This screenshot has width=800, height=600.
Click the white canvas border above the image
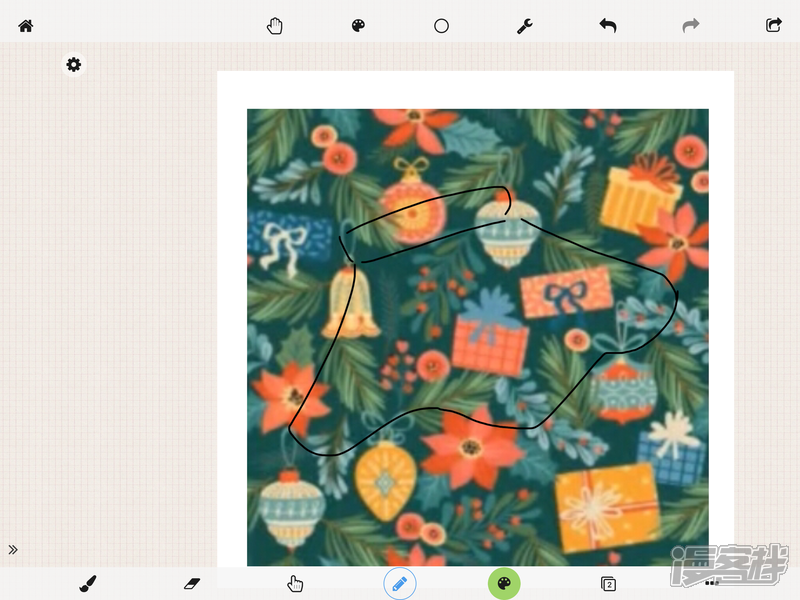(x=475, y=90)
